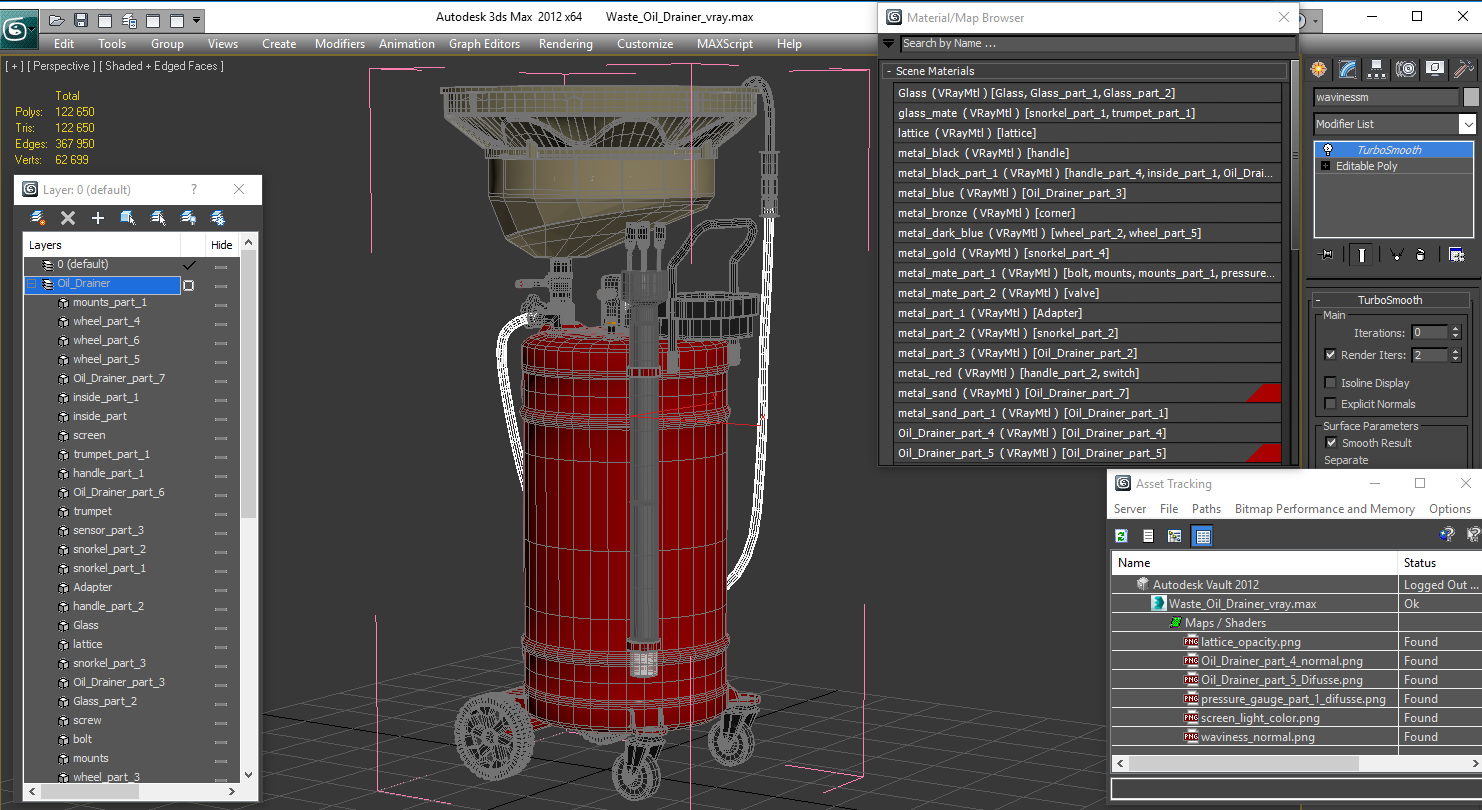
Task: Click the Save File floppy icon
Action: [81, 20]
